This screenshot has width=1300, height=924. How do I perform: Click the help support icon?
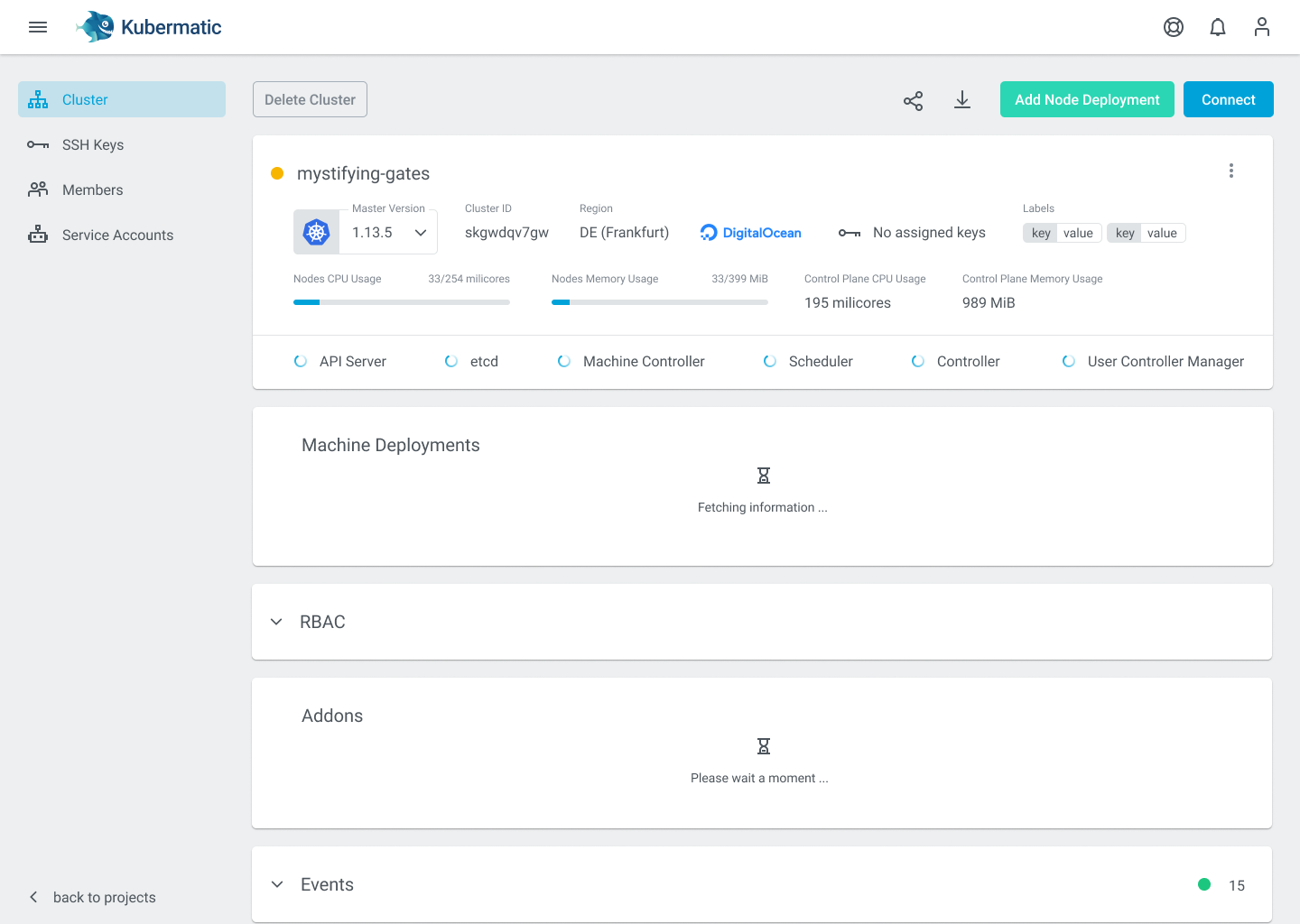[x=1173, y=27]
